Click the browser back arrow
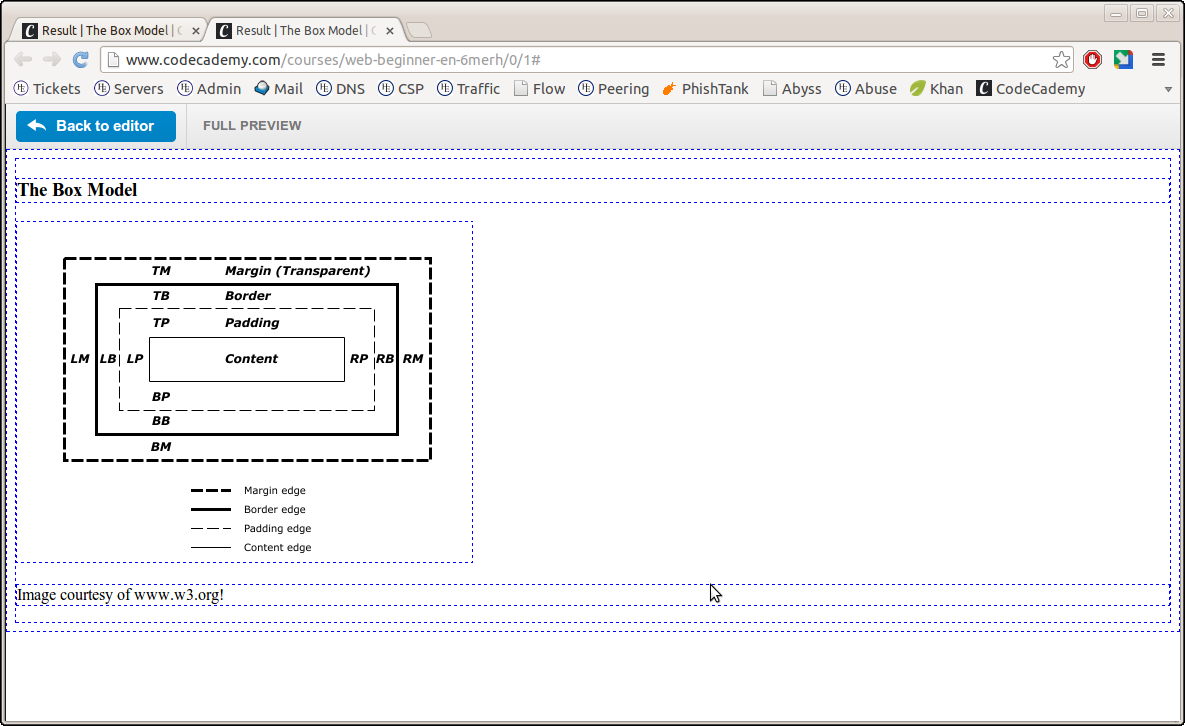This screenshot has width=1185, height=726. click(x=23, y=60)
